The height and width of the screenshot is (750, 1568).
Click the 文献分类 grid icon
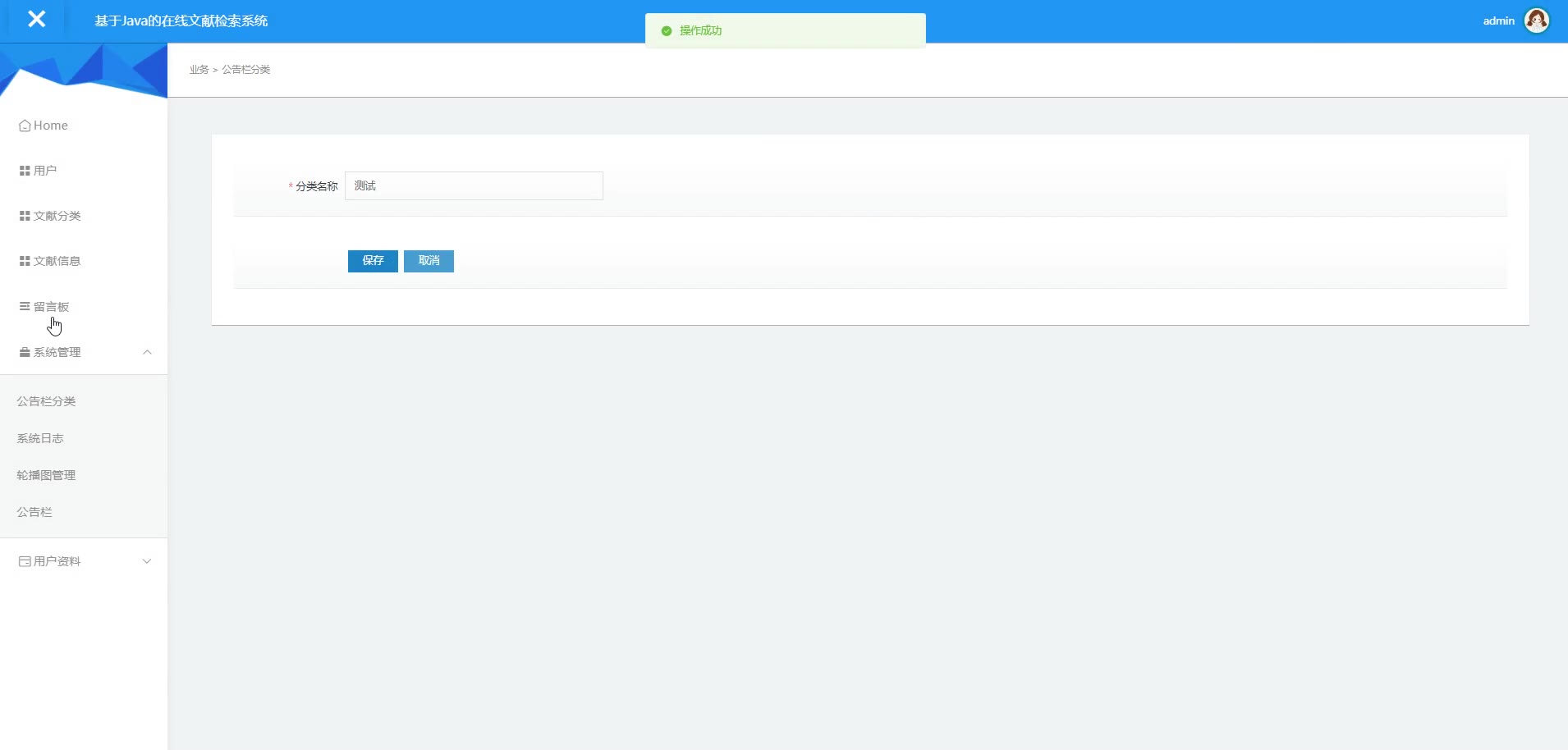point(25,216)
